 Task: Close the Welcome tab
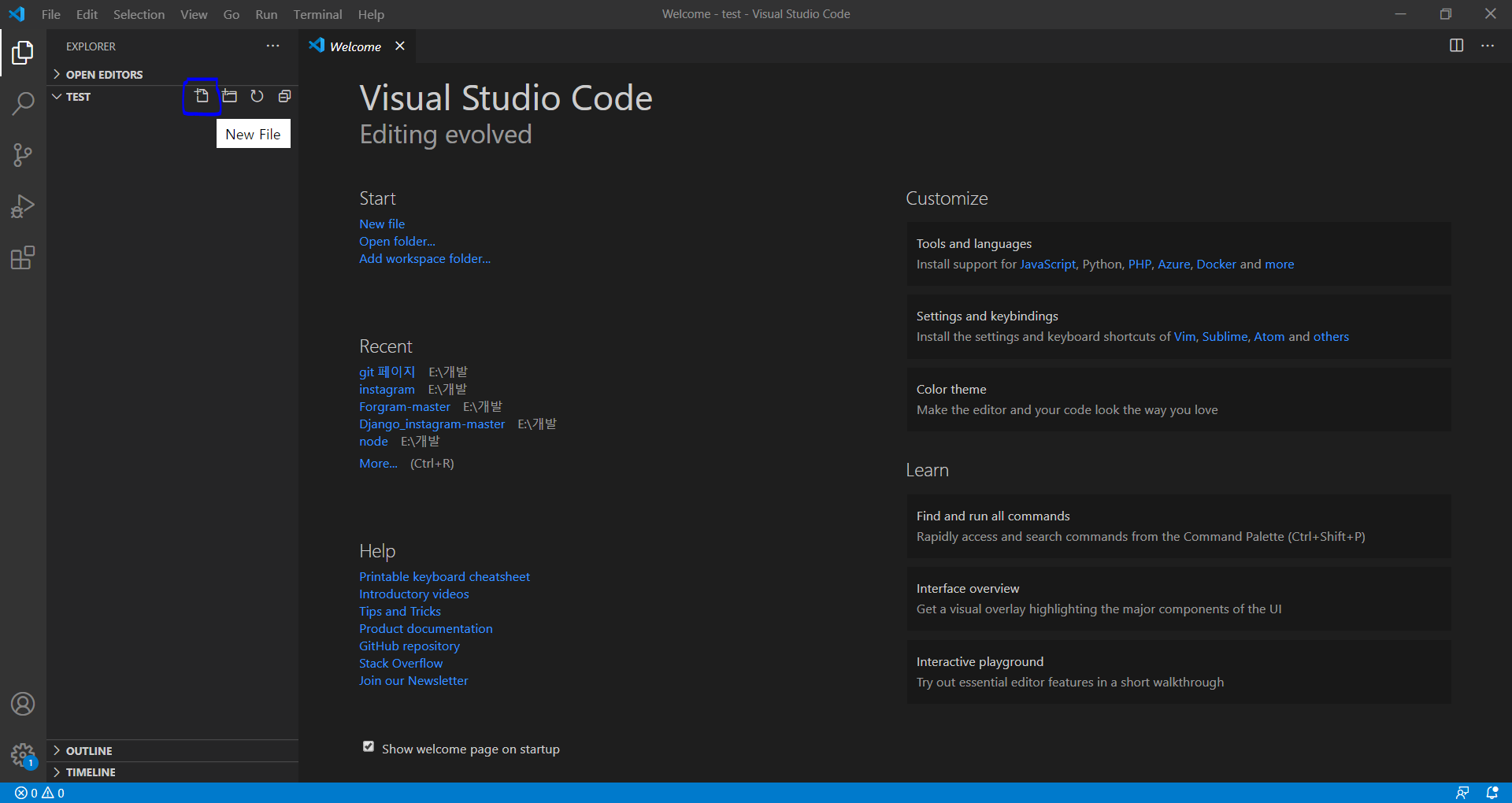tap(400, 46)
